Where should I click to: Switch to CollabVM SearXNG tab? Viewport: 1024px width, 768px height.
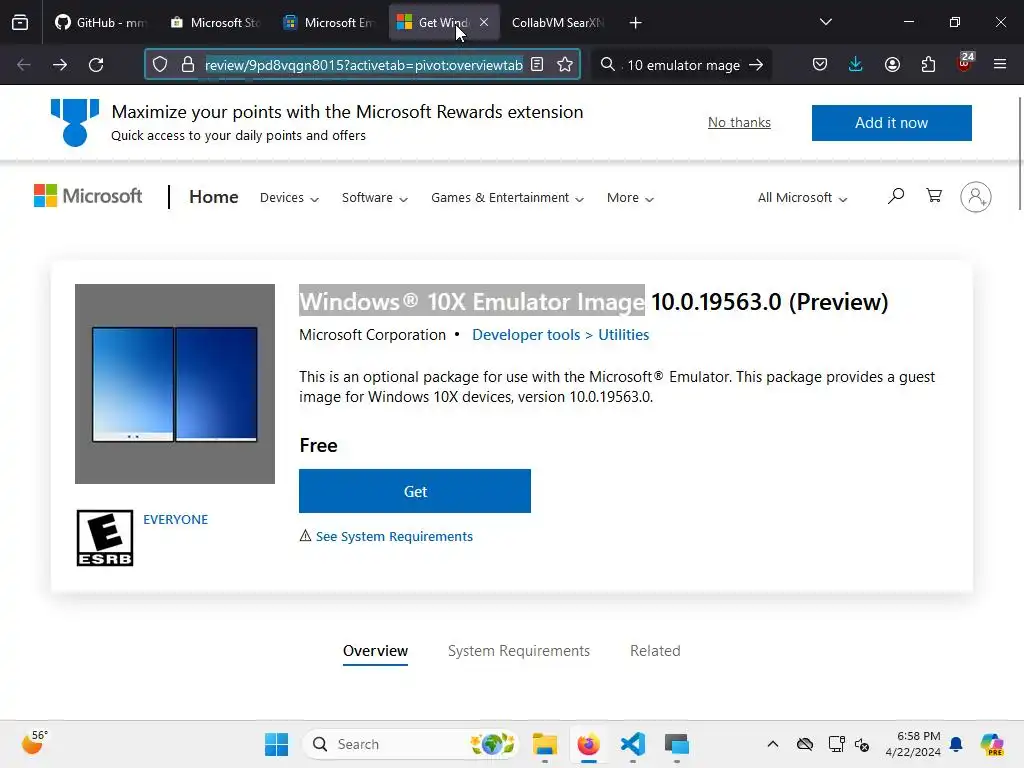(x=556, y=23)
